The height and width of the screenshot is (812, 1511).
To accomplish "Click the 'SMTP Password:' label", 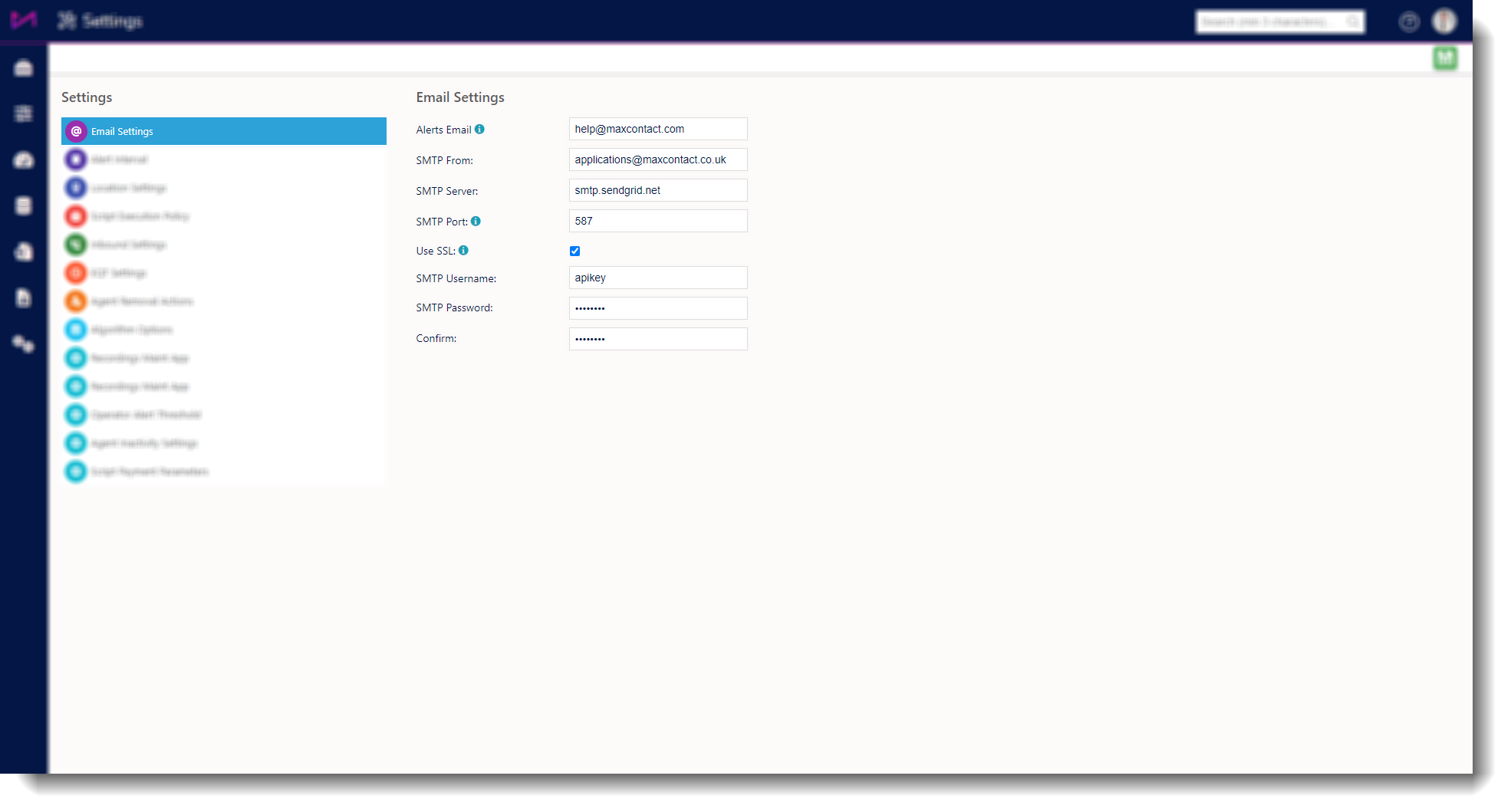I will [454, 307].
